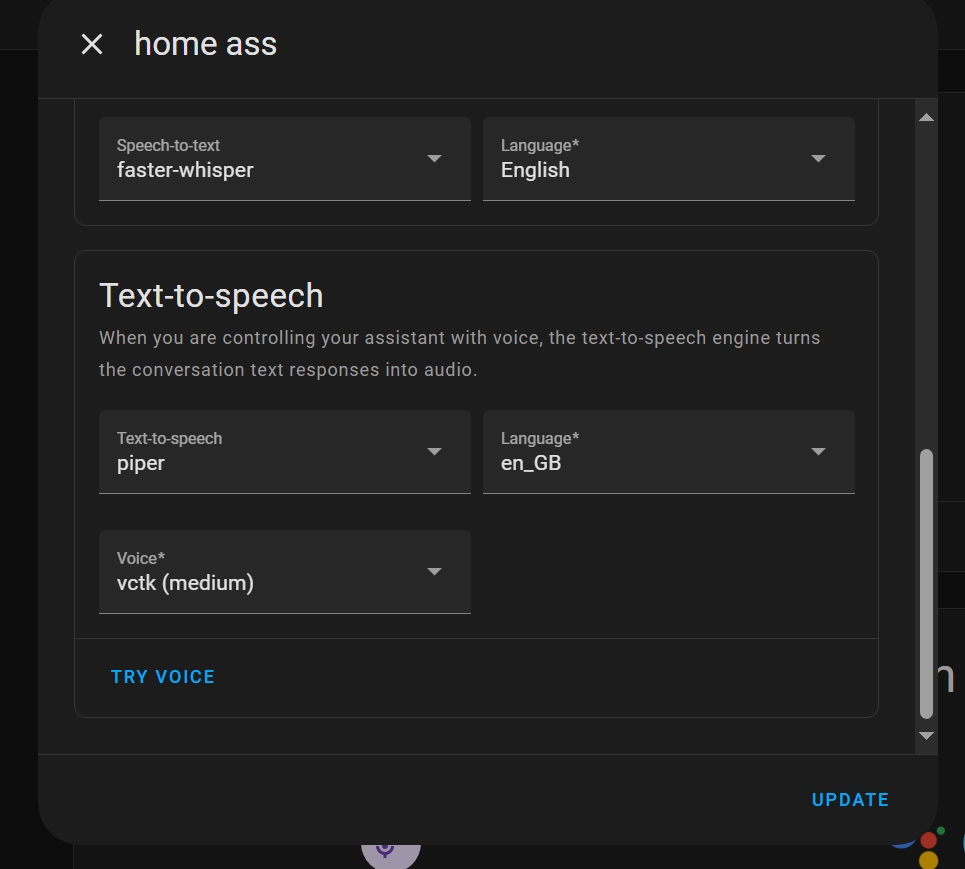Click the vertical scrollbar thumb

pyautogui.click(x=926, y=585)
